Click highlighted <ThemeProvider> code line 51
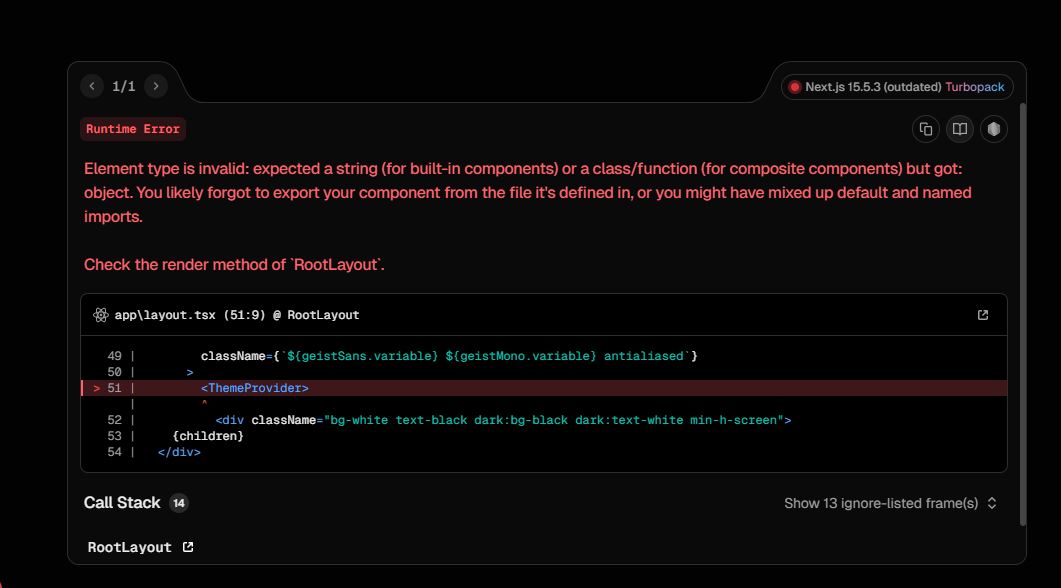1061x588 pixels. tap(543, 388)
